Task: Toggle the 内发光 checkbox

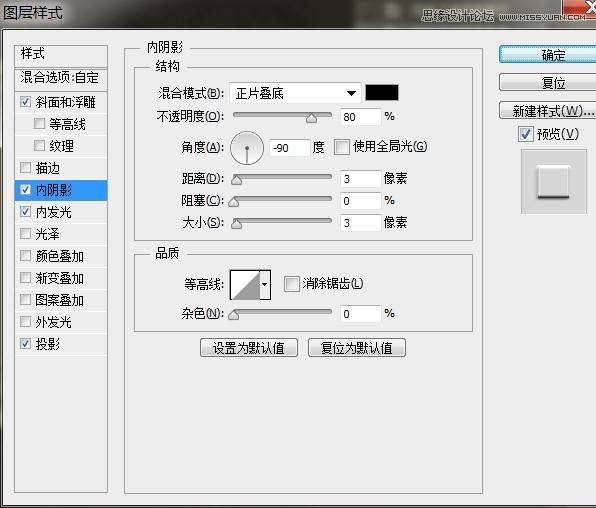Action: (x=25, y=211)
